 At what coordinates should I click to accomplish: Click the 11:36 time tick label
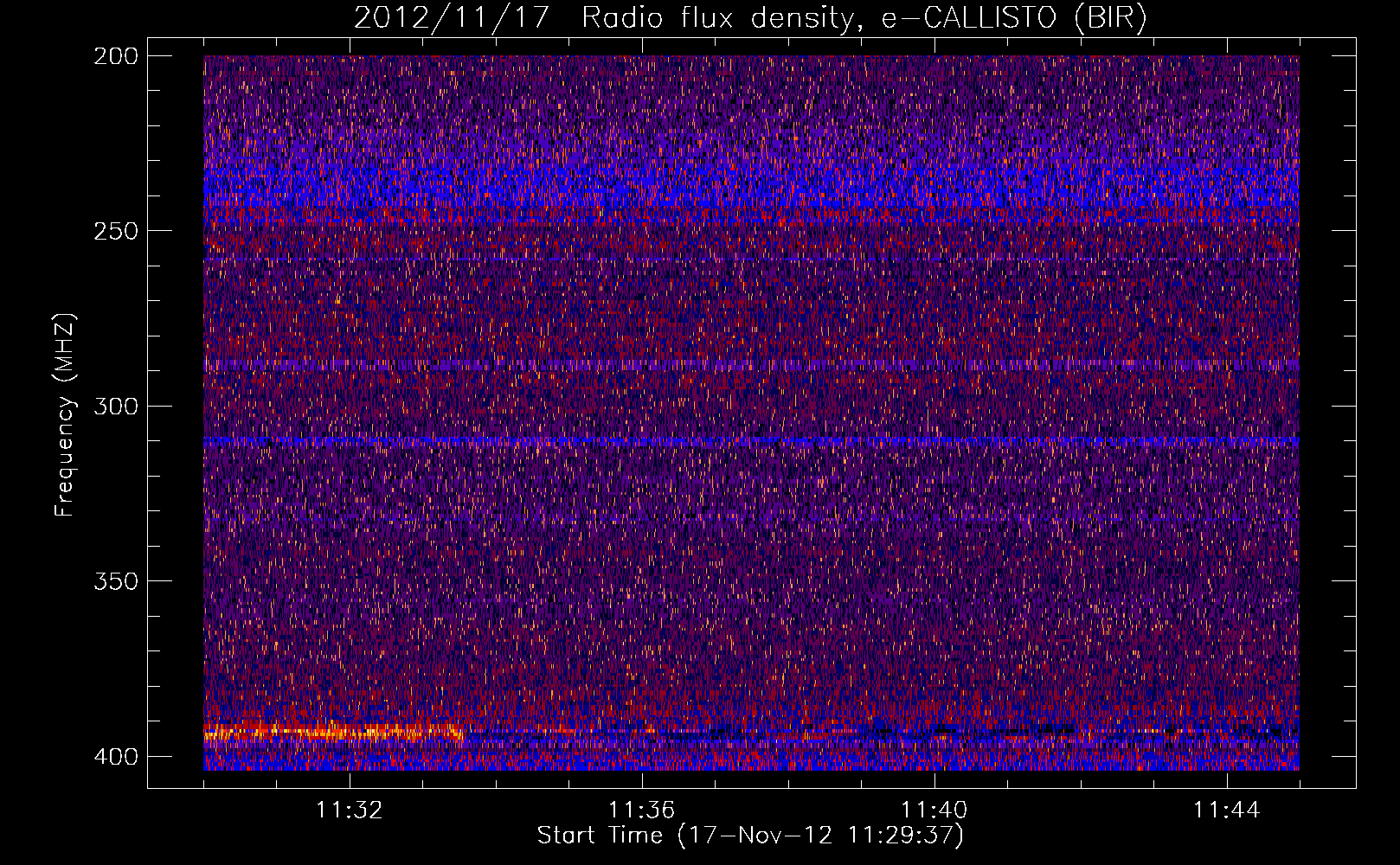[642, 811]
